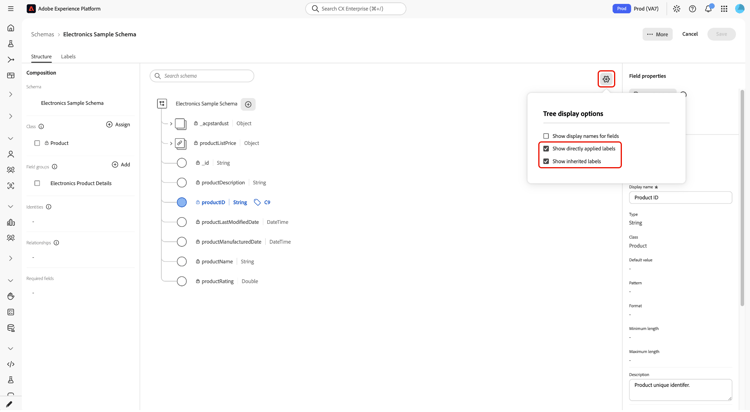Select the _id field node circle
Viewport: 750px width, 412px height.
tap(182, 163)
